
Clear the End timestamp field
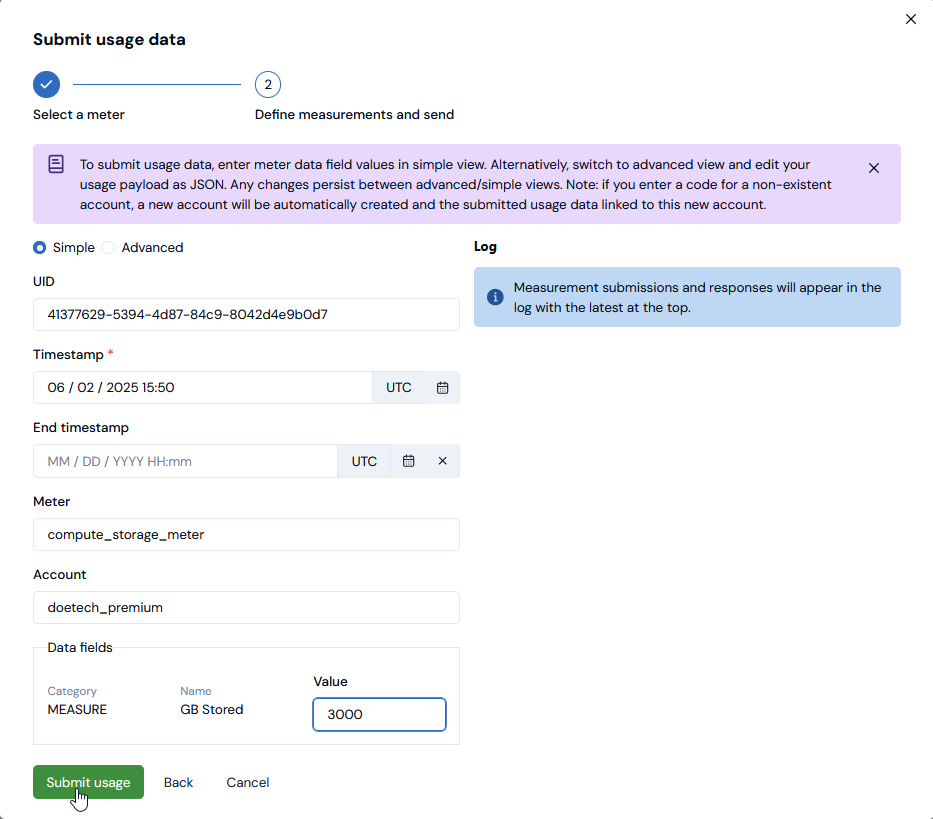pos(442,462)
